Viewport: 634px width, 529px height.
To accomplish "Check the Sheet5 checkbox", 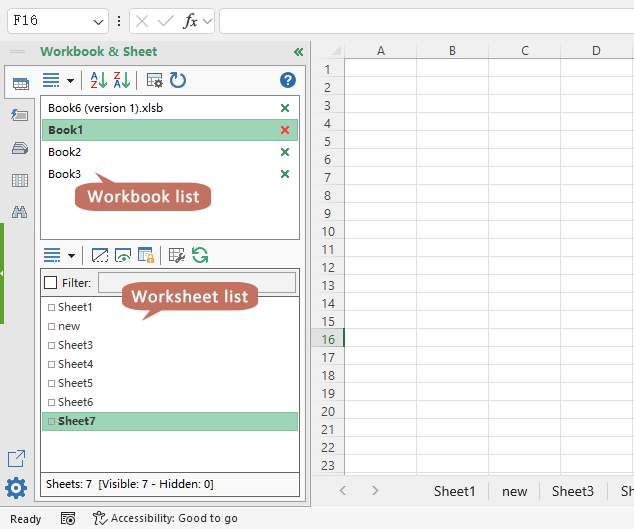I will (x=51, y=383).
